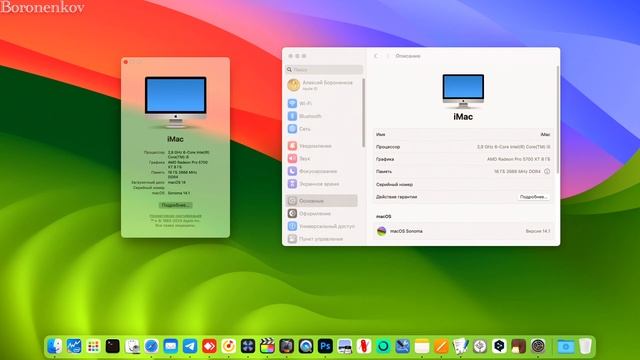640x360 pixels.
Task: Open the blue Downloads folder in Dock
Action: point(566,346)
